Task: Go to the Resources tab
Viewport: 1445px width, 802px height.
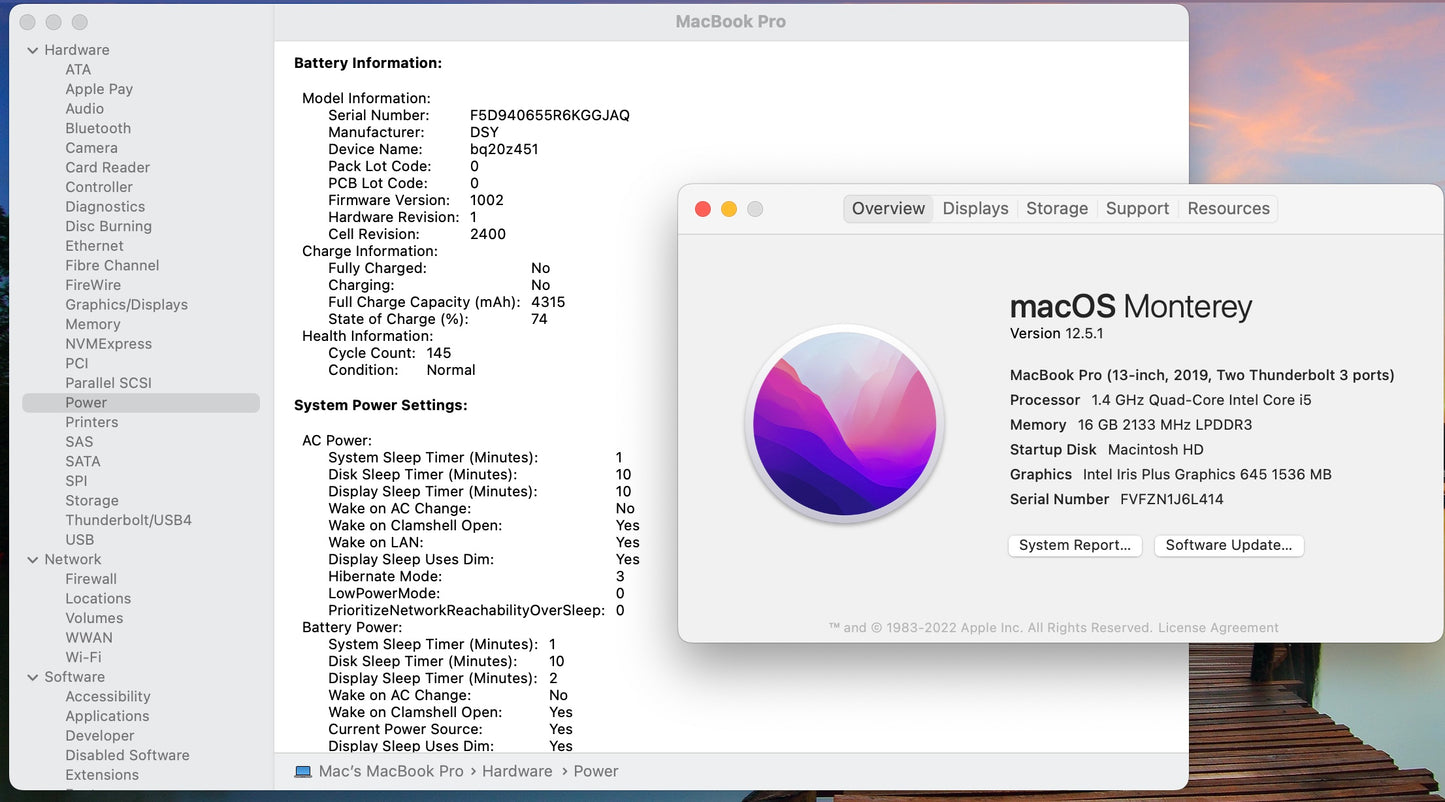Action: point(1228,208)
